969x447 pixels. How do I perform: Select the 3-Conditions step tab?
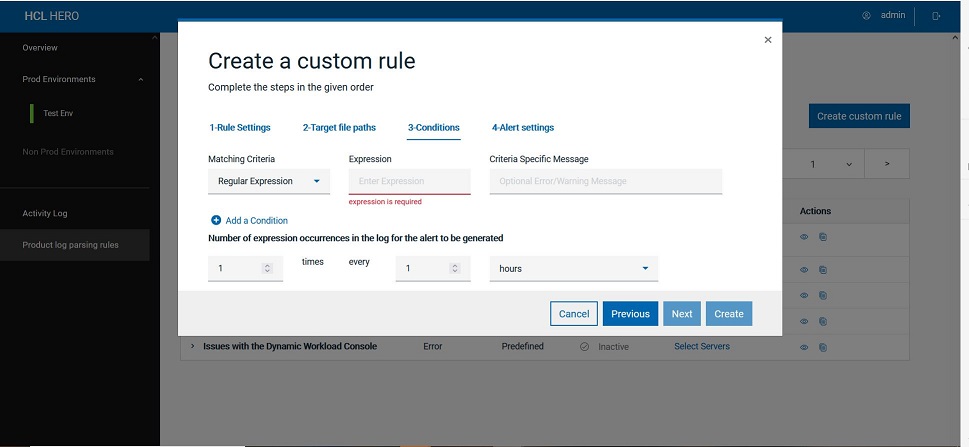pyautogui.click(x=434, y=127)
